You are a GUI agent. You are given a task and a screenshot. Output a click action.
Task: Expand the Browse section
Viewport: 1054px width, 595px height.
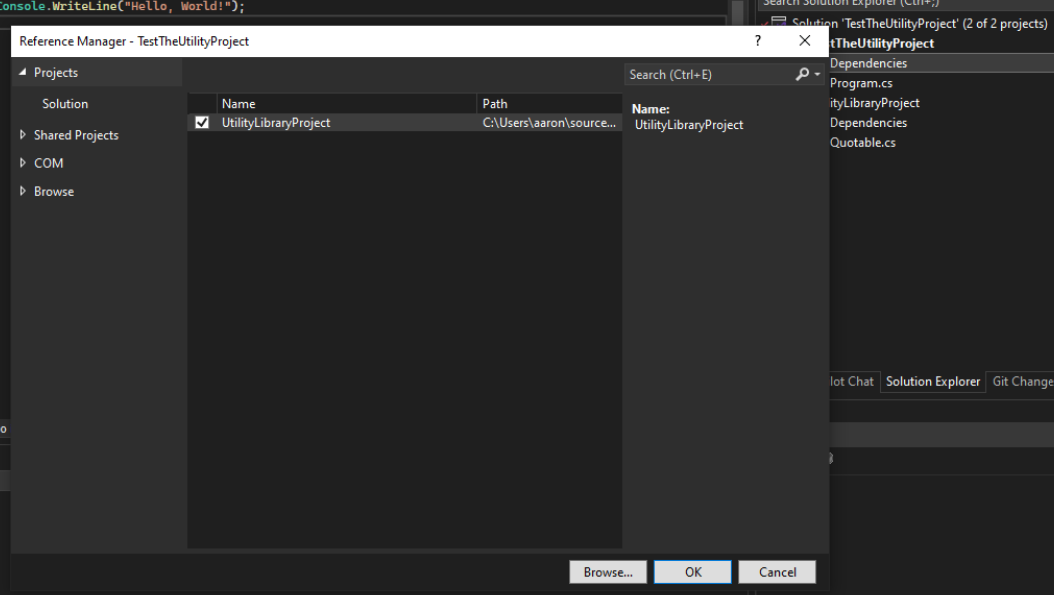pos(22,191)
